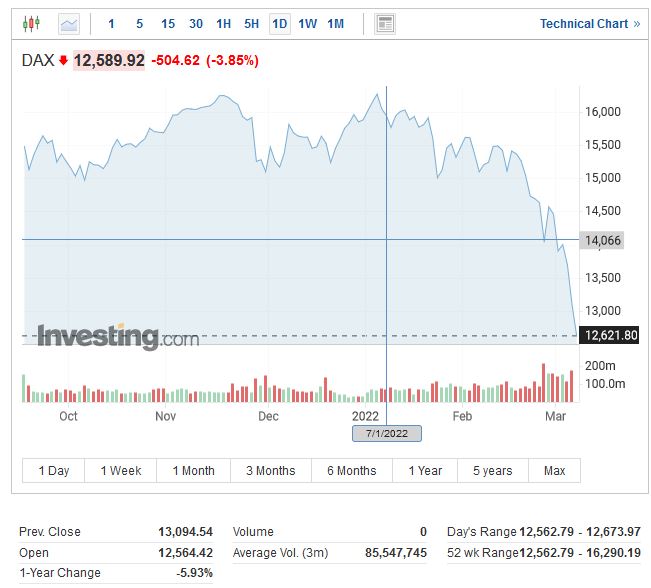Set interval to 5 minutes
Viewport: 651px width, 588px height.
139,23
